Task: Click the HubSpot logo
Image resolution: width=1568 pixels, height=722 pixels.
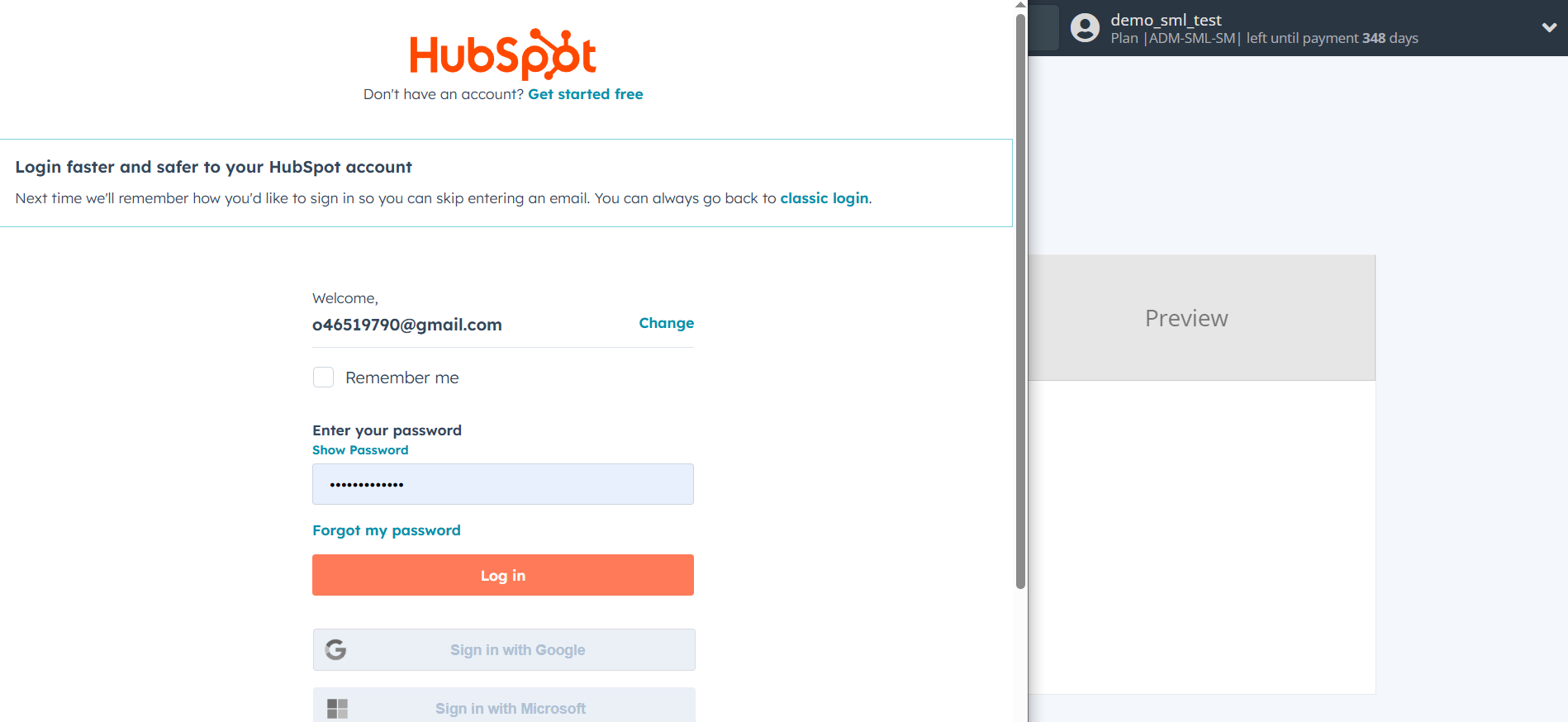Action: click(x=502, y=55)
